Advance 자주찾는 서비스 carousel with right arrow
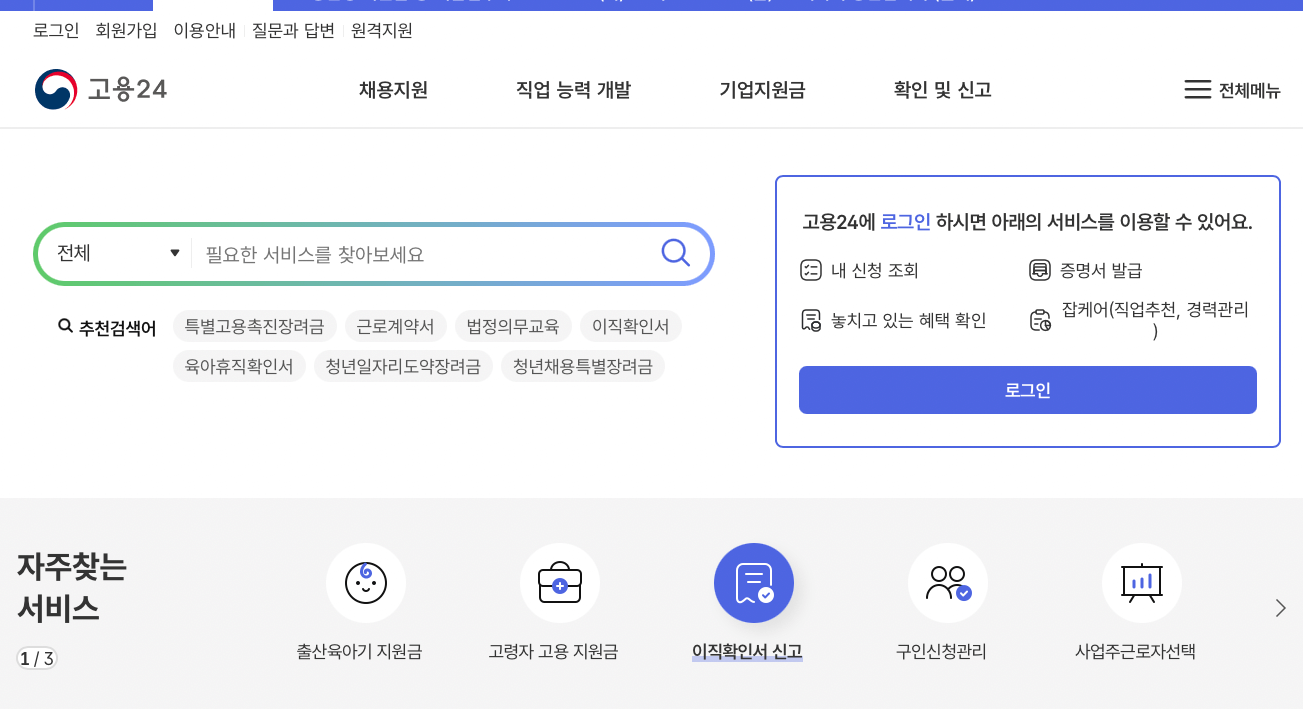 pyautogui.click(x=1279, y=606)
